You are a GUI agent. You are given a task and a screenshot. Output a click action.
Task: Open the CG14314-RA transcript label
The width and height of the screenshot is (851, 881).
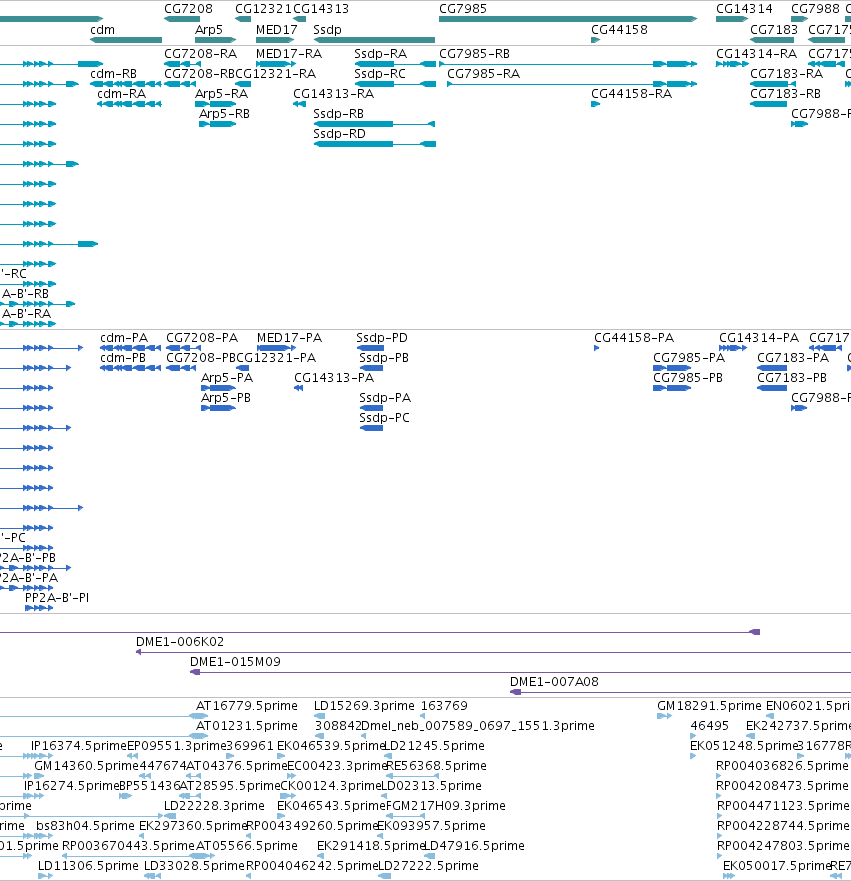(x=756, y=54)
